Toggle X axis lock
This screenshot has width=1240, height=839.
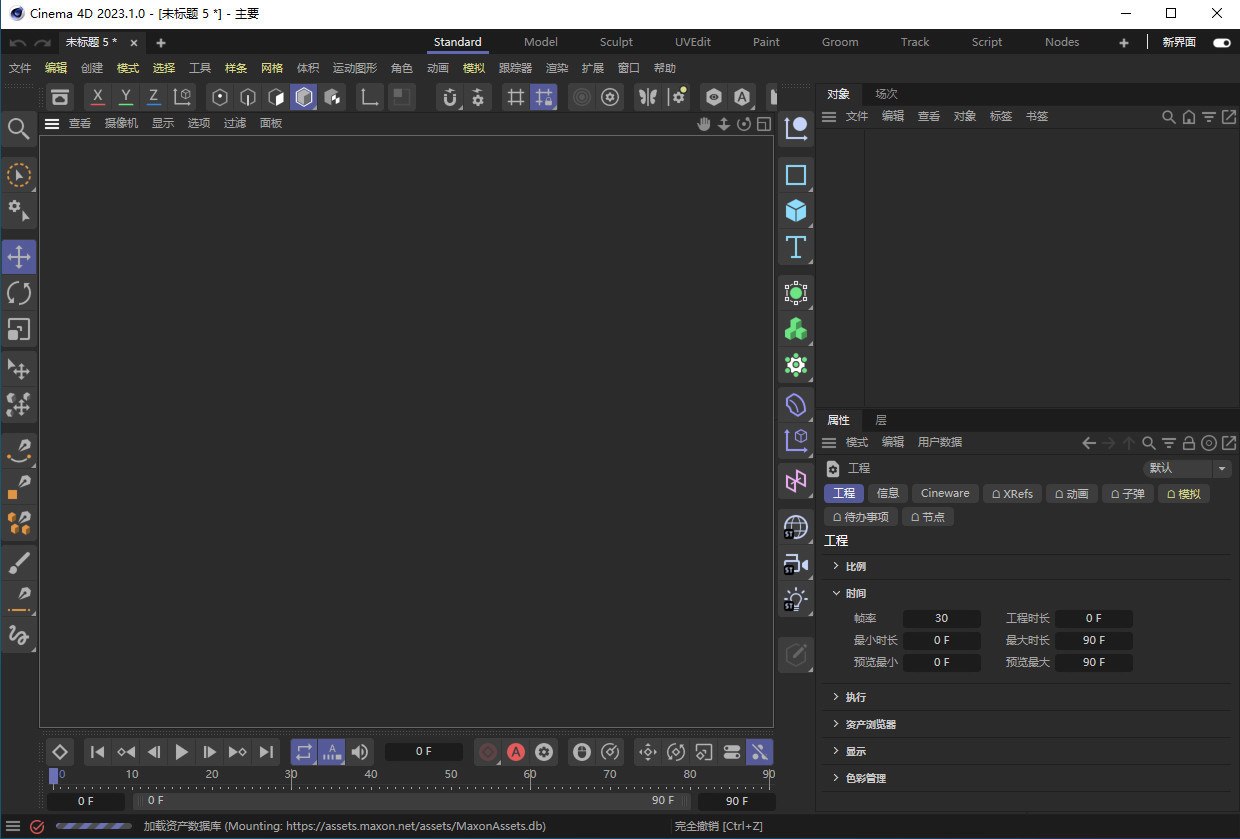tap(97, 97)
